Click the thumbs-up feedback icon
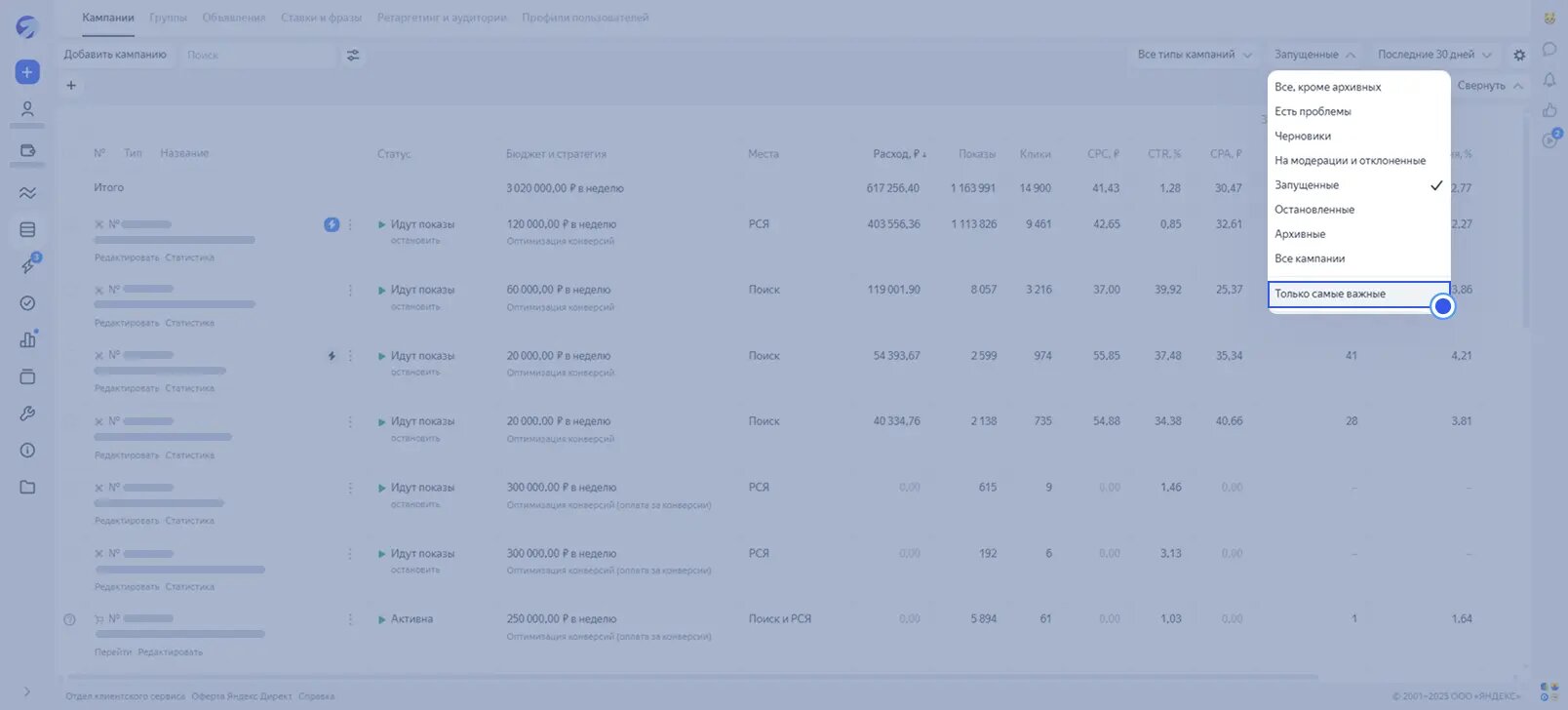The height and width of the screenshot is (710, 1568). pyautogui.click(x=1549, y=109)
